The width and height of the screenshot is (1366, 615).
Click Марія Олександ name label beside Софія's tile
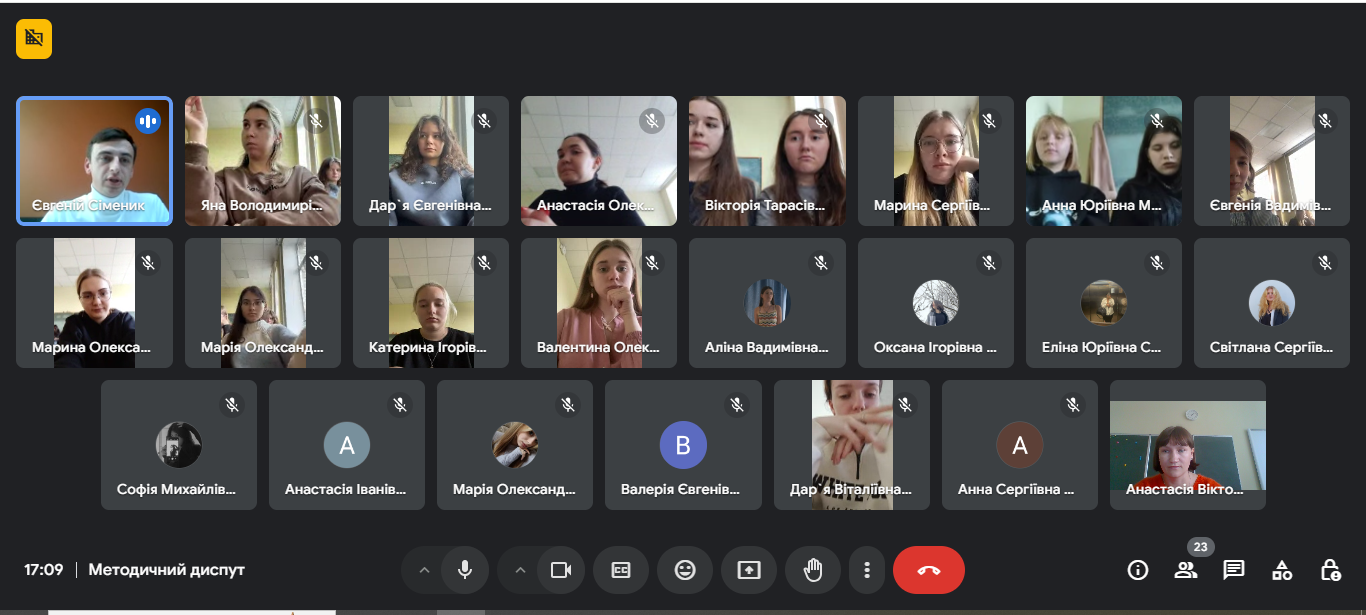pos(515,490)
